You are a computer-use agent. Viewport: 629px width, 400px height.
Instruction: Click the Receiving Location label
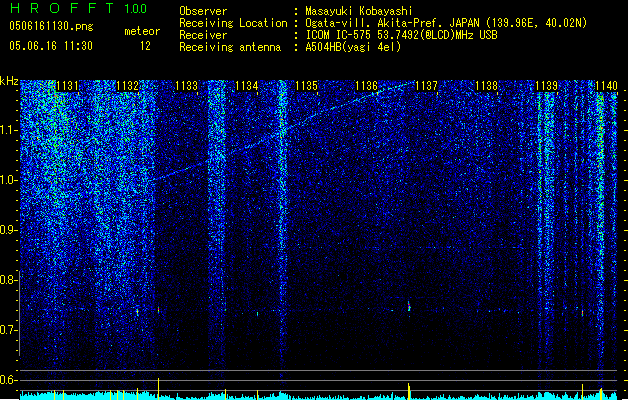point(233,23)
